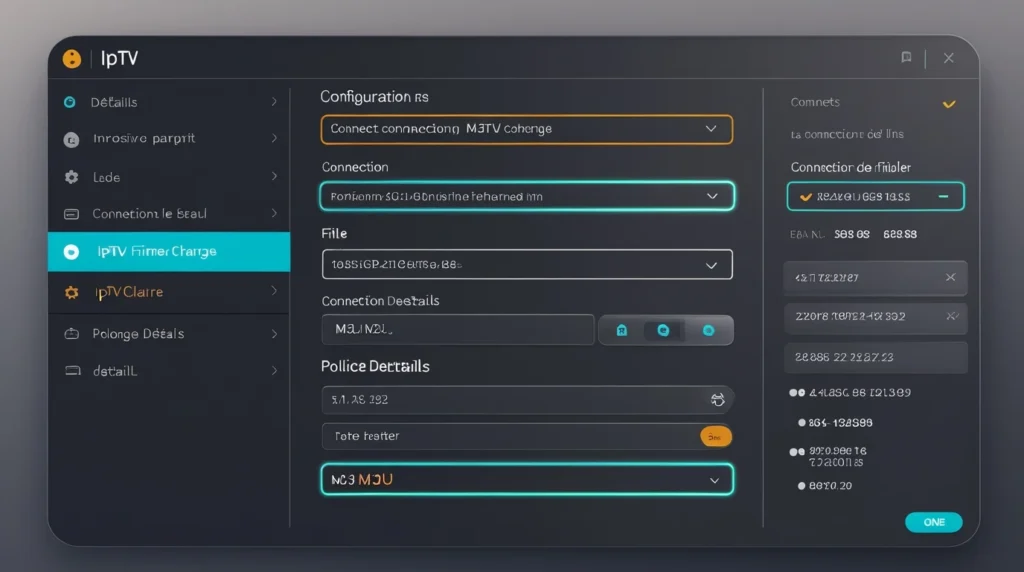Open the Inrosive parprit sidebar item

click(x=169, y=138)
